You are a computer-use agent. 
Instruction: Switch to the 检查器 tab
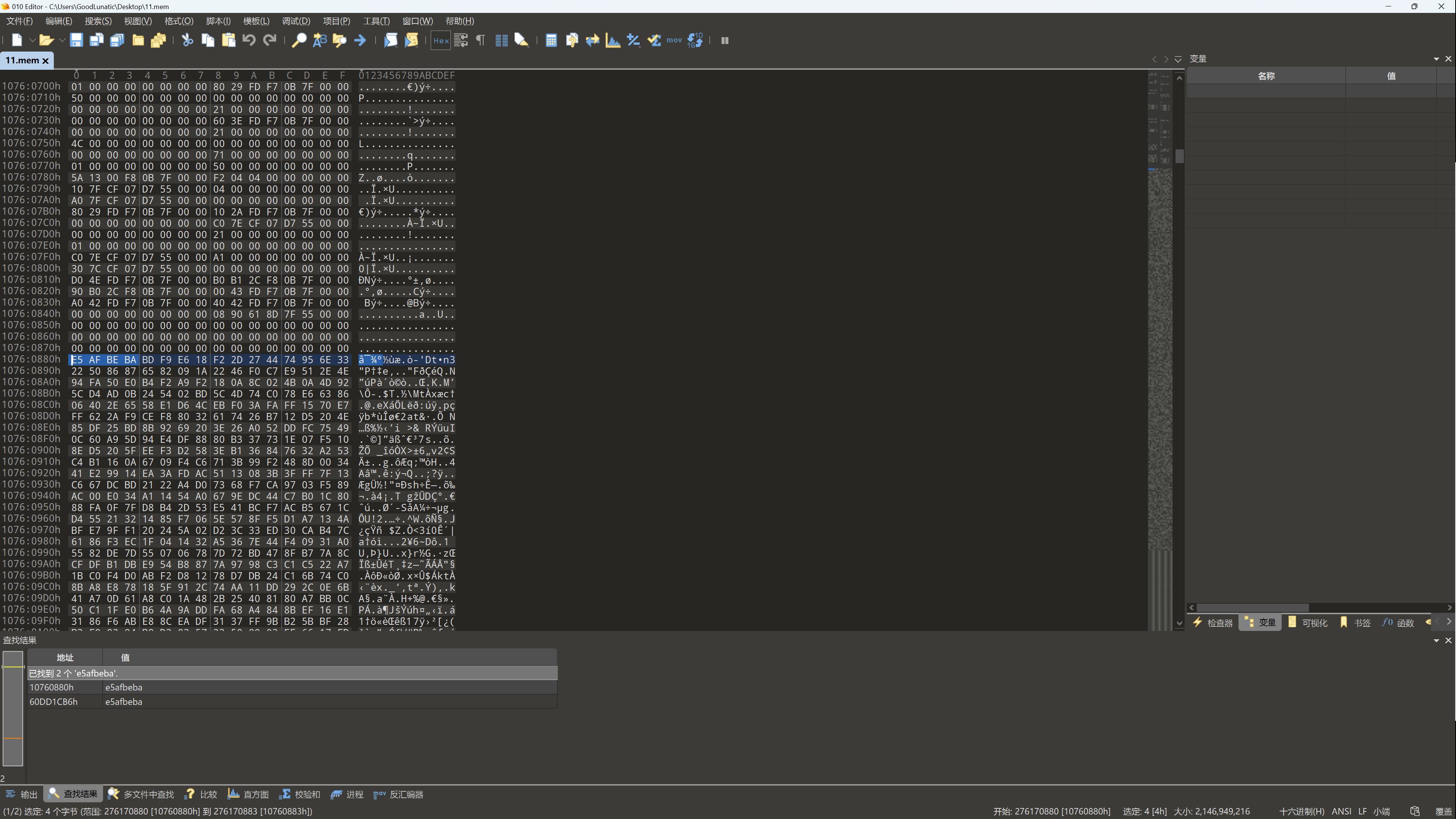point(1213,623)
